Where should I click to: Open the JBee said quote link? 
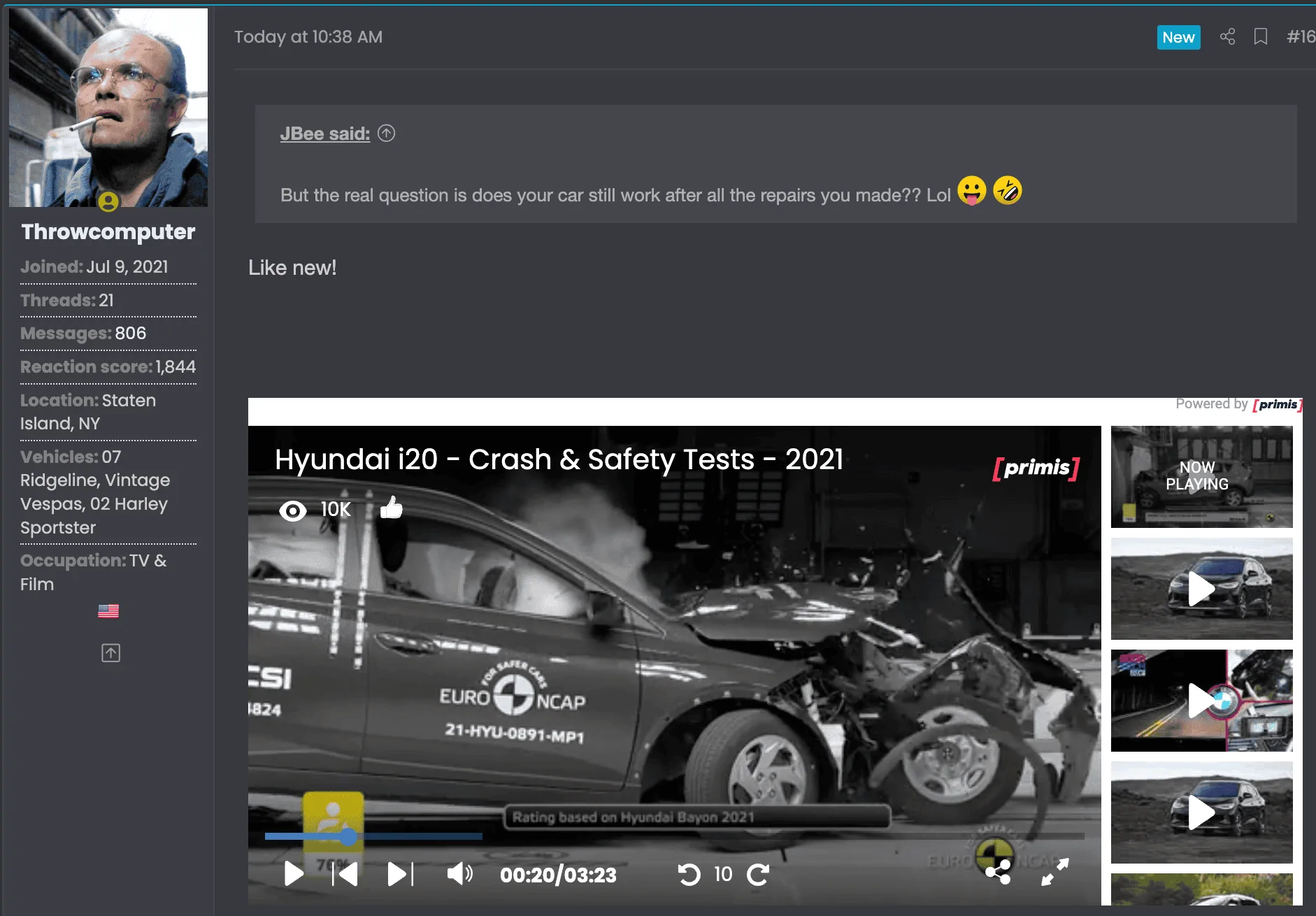[325, 134]
